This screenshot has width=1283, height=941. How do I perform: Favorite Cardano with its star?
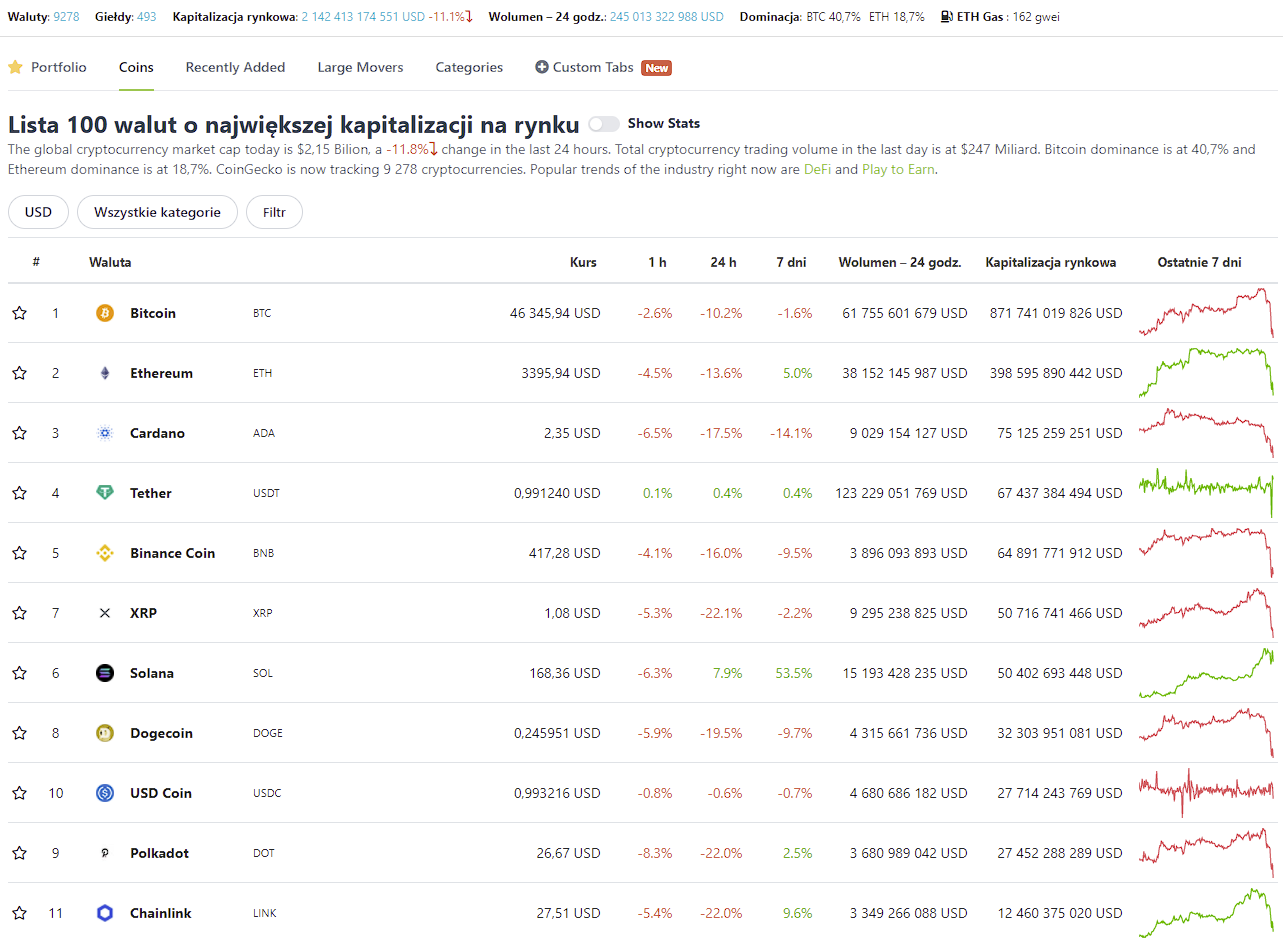pyautogui.click(x=19, y=433)
